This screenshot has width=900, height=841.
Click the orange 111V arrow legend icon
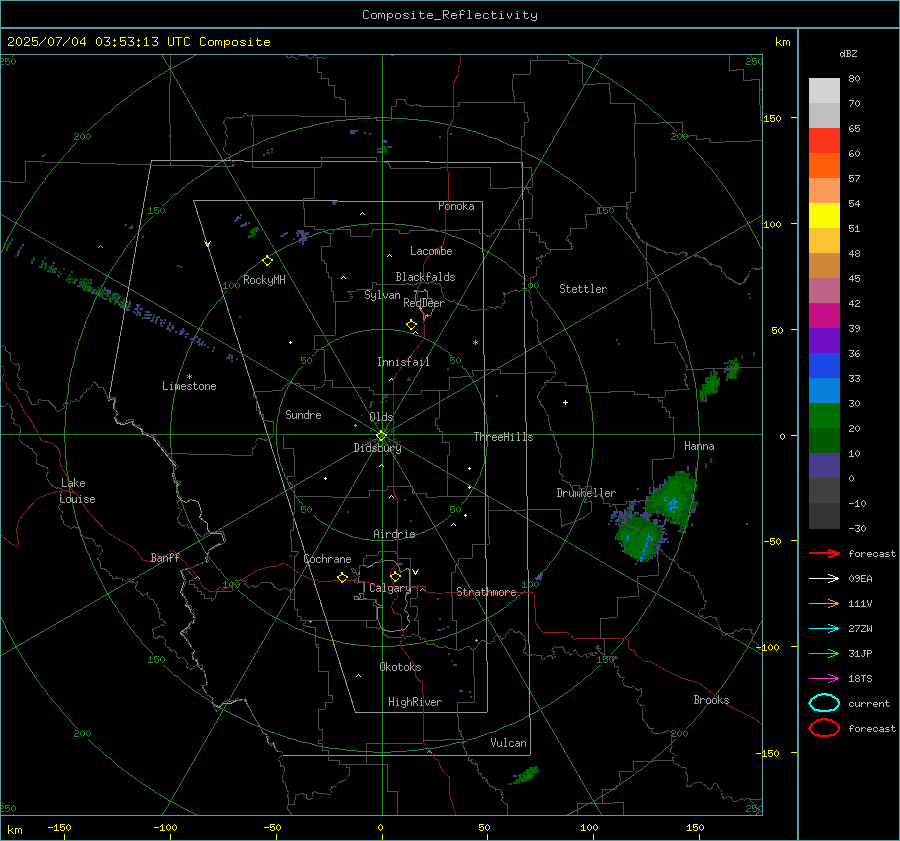point(824,603)
